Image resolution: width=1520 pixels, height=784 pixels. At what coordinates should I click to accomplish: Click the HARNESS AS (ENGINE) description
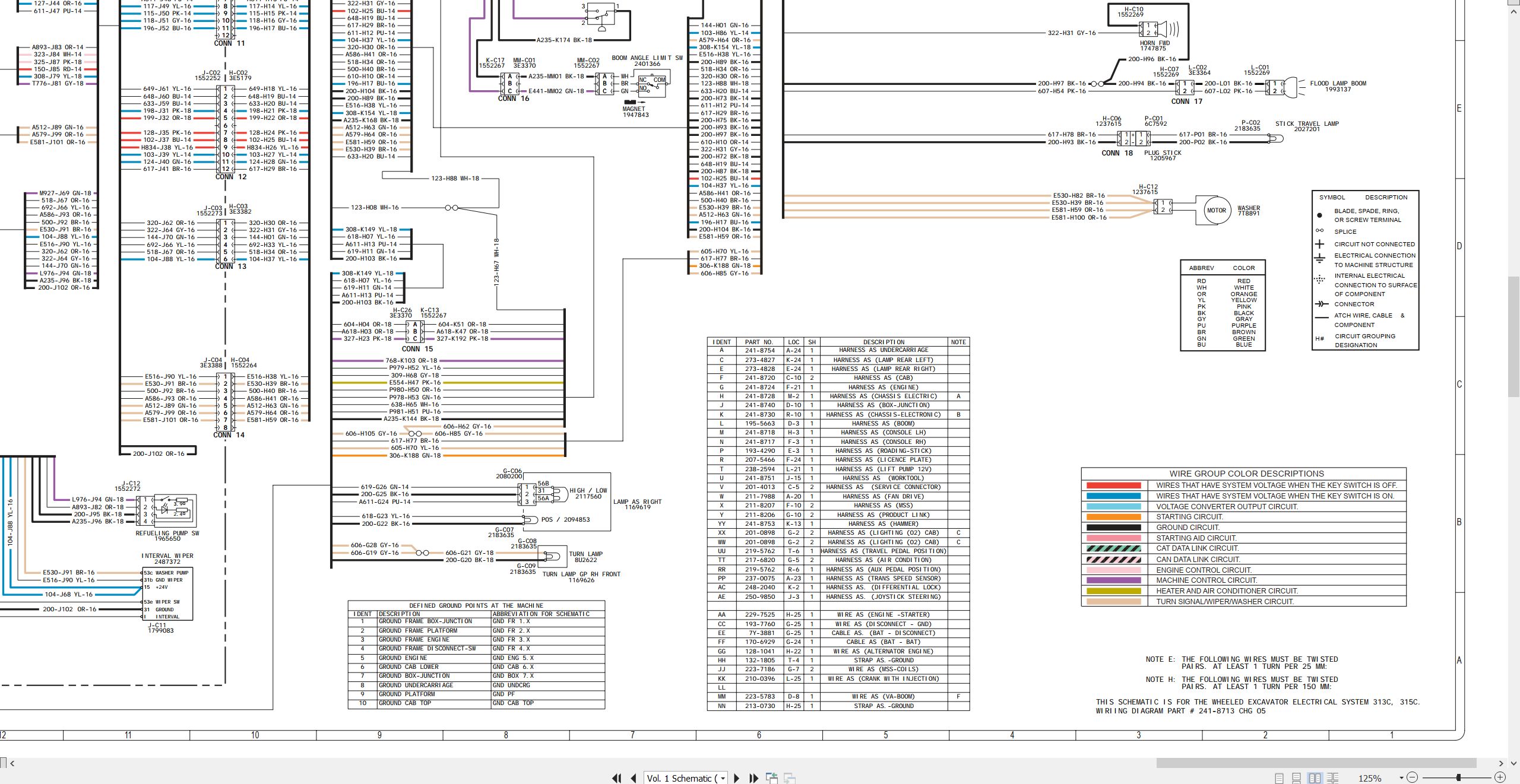click(883, 387)
